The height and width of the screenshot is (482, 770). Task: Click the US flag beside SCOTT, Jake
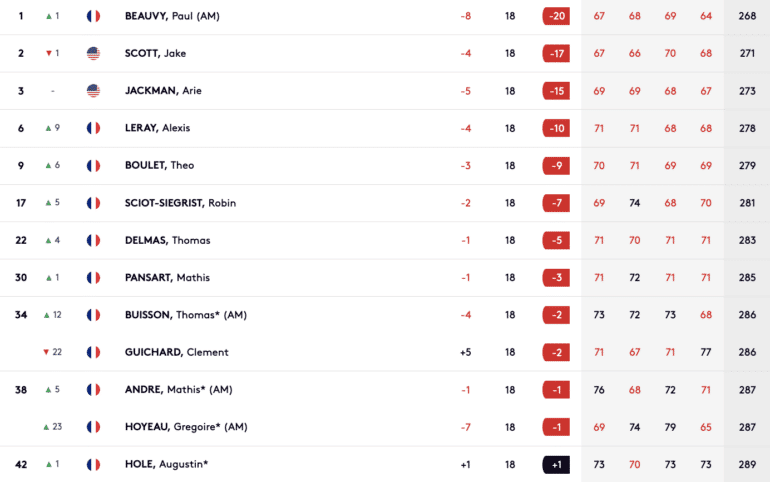tap(93, 54)
